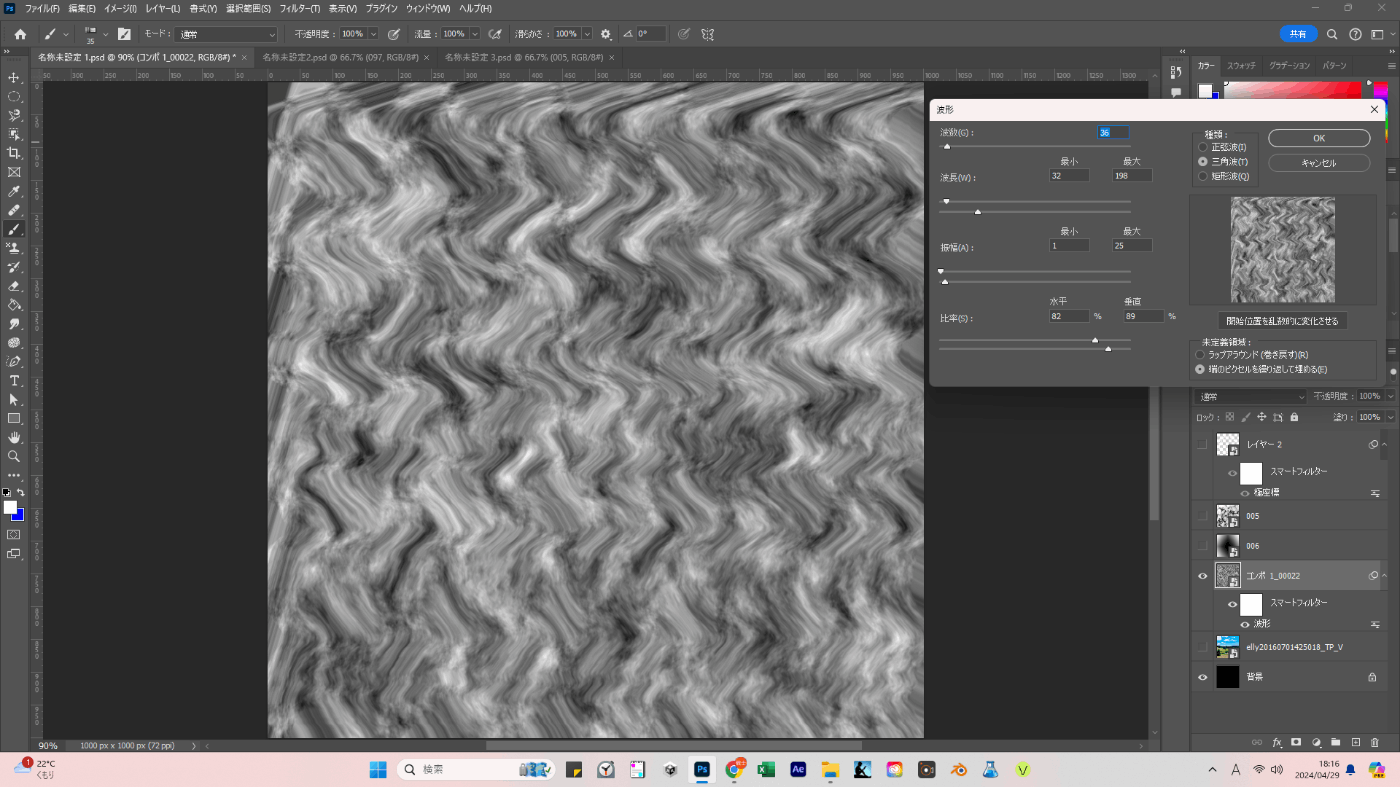Viewport: 1400px width, 787px height.
Task: Open the brush モード dropdown in options bar
Action: (x=227, y=34)
